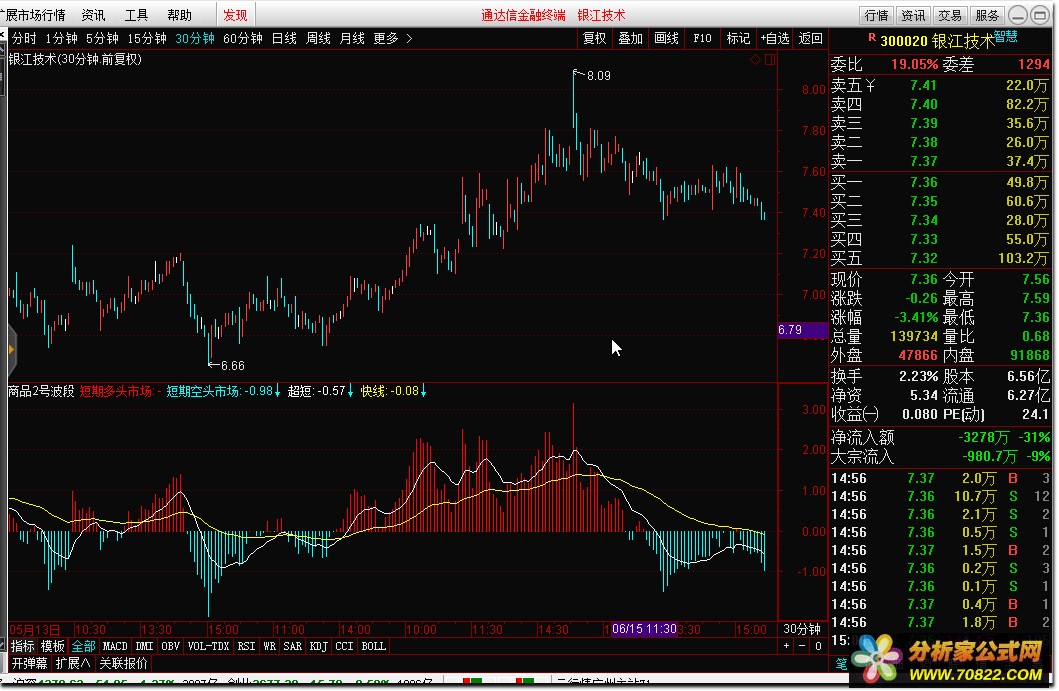This screenshot has height=691, width=1059.
Task: Click the diamond icon at chart top-right
Action: pyautogui.click(x=755, y=59)
